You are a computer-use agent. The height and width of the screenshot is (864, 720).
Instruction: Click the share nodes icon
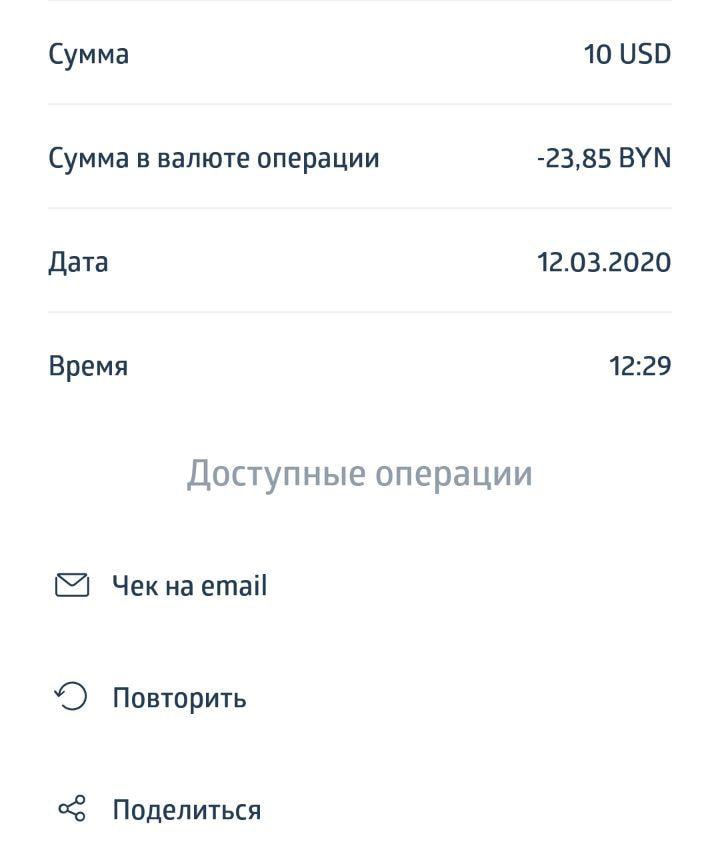click(x=71, y=809)
